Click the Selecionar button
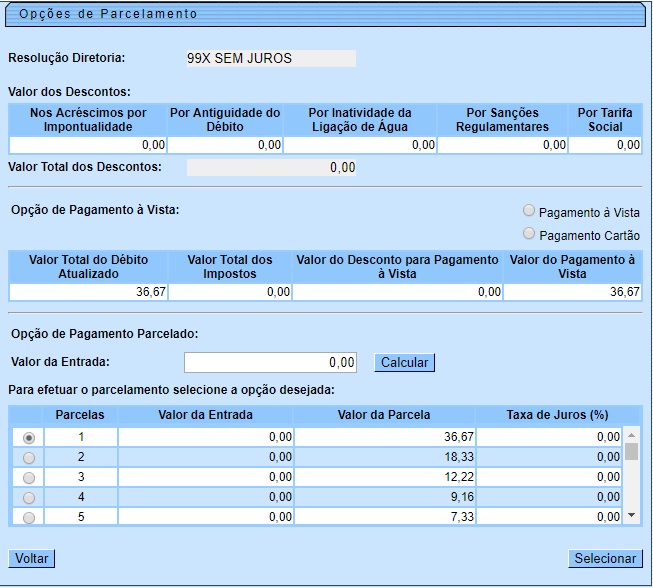Viewport: 653px width, 588px height. coord(605,559)
